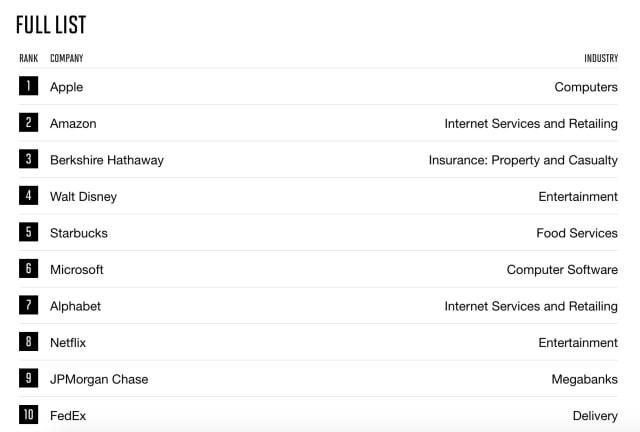Click the Megabanks industry label
Image resolution: width=640 pixels, height=432 pixels.
[x=584, y=379]
